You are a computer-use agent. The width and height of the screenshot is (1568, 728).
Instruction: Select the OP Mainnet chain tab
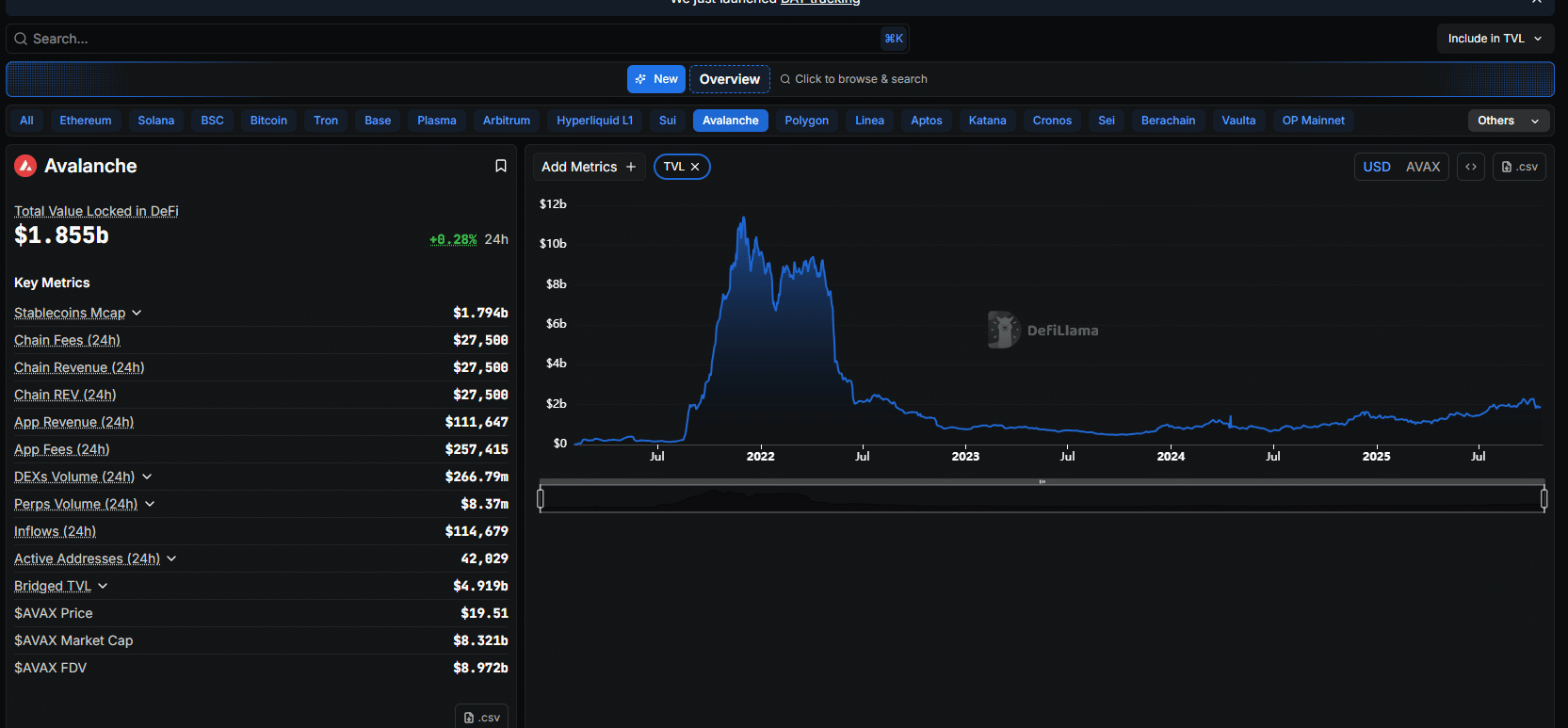tap(1314, 121)
